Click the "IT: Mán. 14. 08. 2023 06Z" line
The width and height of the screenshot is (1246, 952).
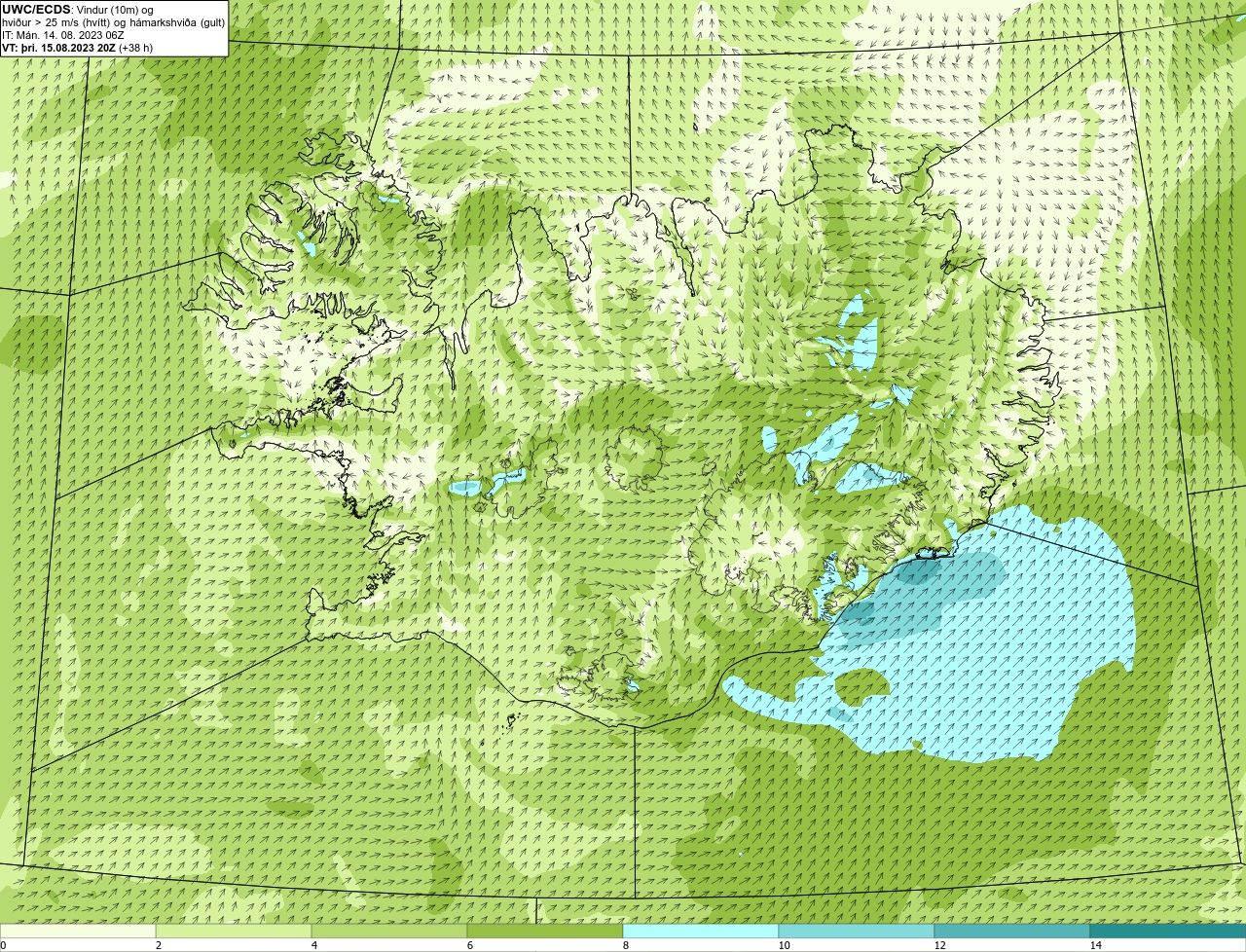(x=63, y=34)
